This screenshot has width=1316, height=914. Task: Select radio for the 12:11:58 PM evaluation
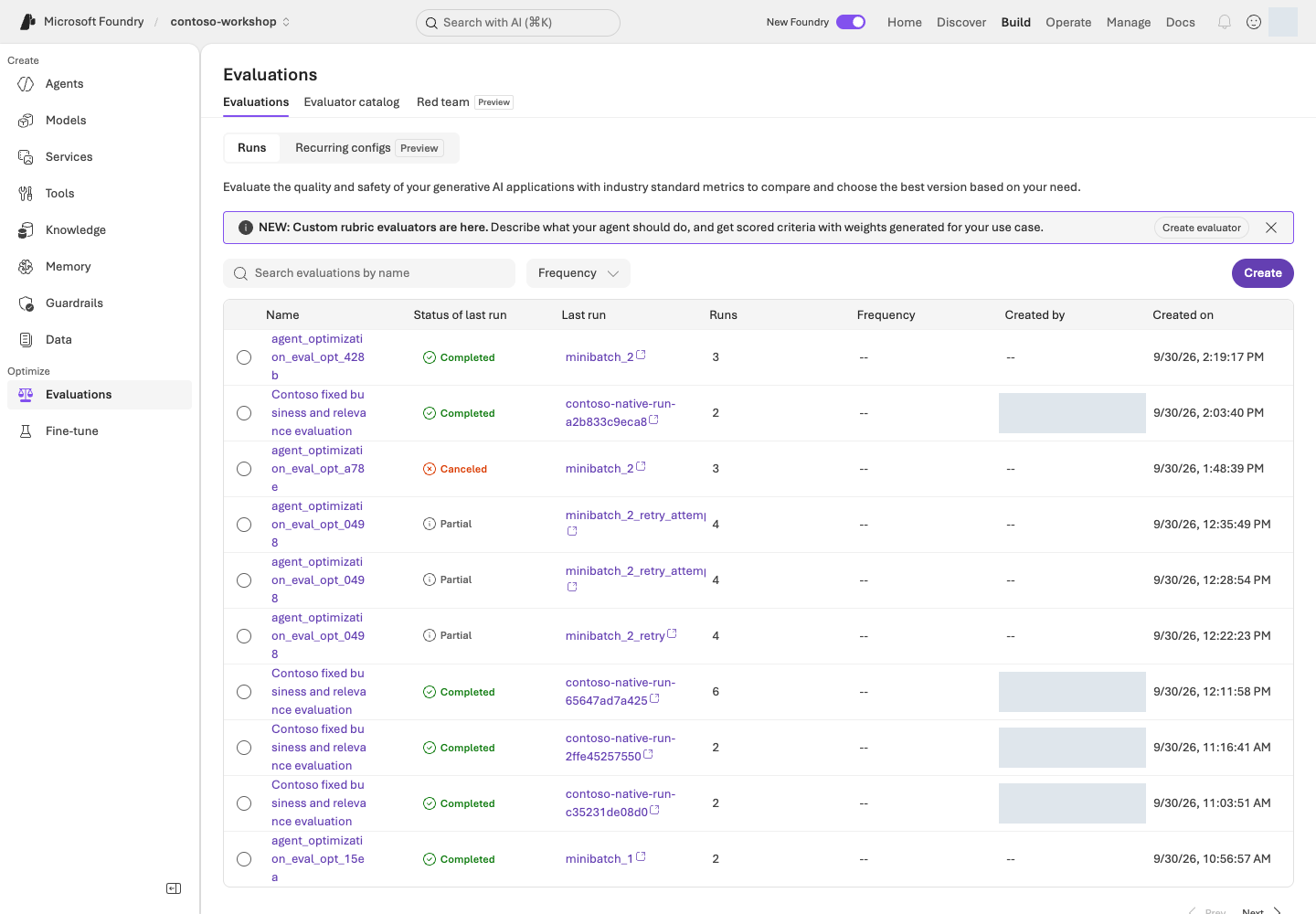click(x=244, y=692)
